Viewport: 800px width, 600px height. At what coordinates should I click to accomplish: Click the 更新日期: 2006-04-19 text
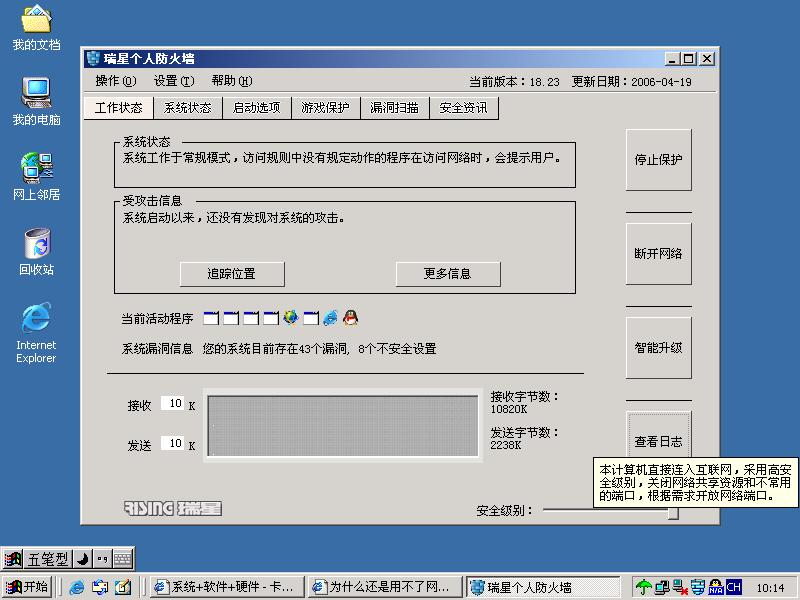click(632, 82)
